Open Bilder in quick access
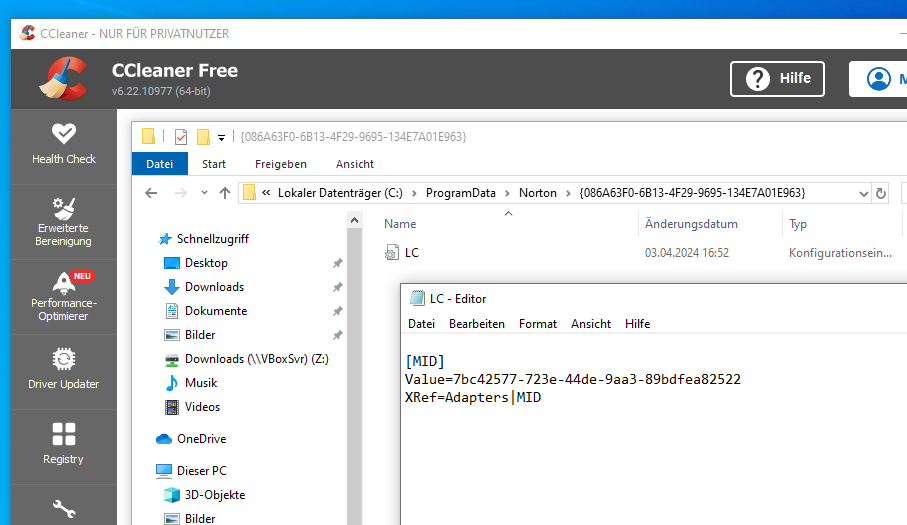Viewport: 907px width, 525px height. [200, 335]
